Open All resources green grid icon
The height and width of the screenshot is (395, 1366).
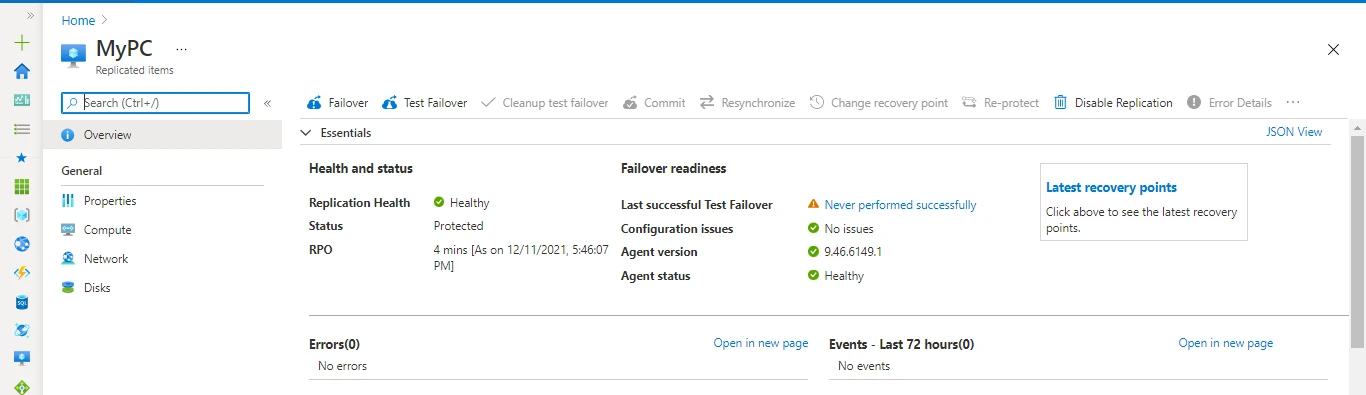(22, 187)
